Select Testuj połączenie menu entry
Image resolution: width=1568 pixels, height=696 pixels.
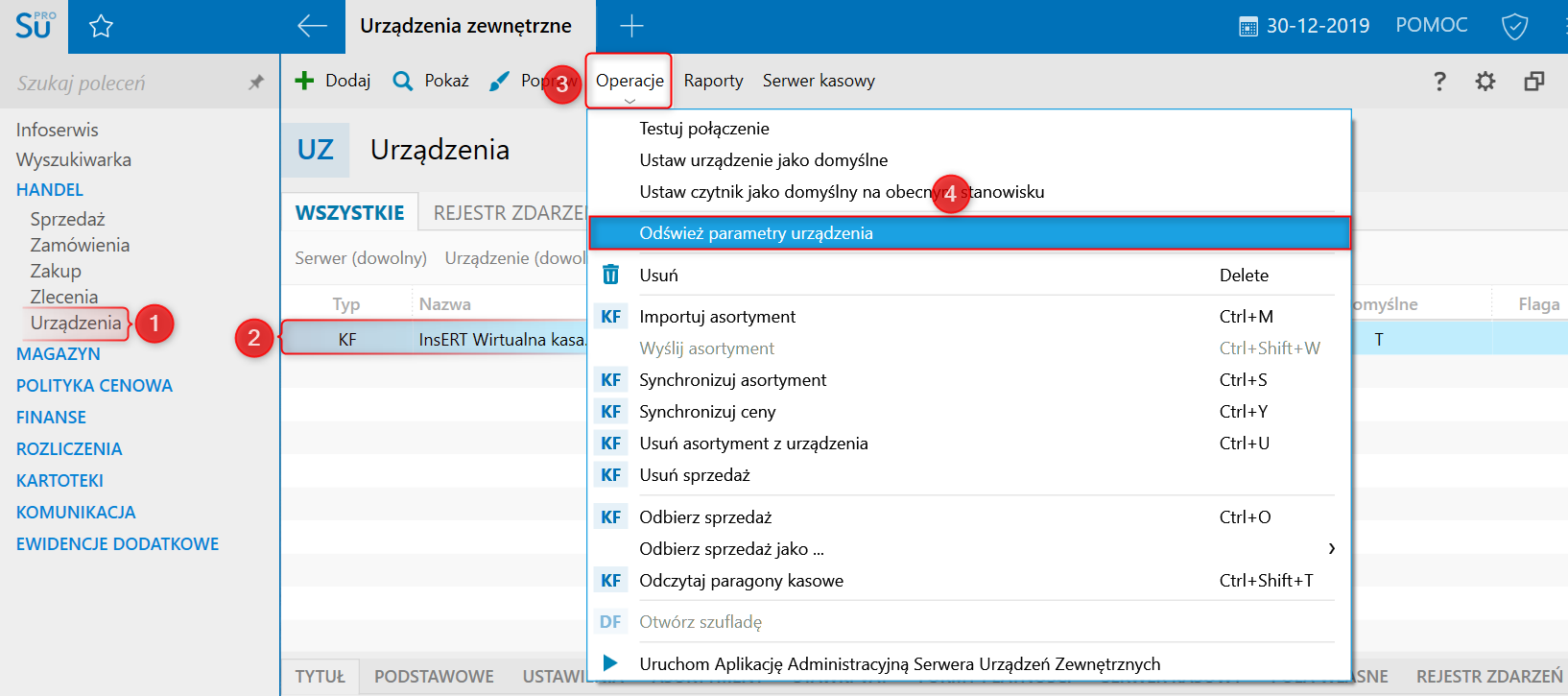pyautogui.click(x=969, y=129)
